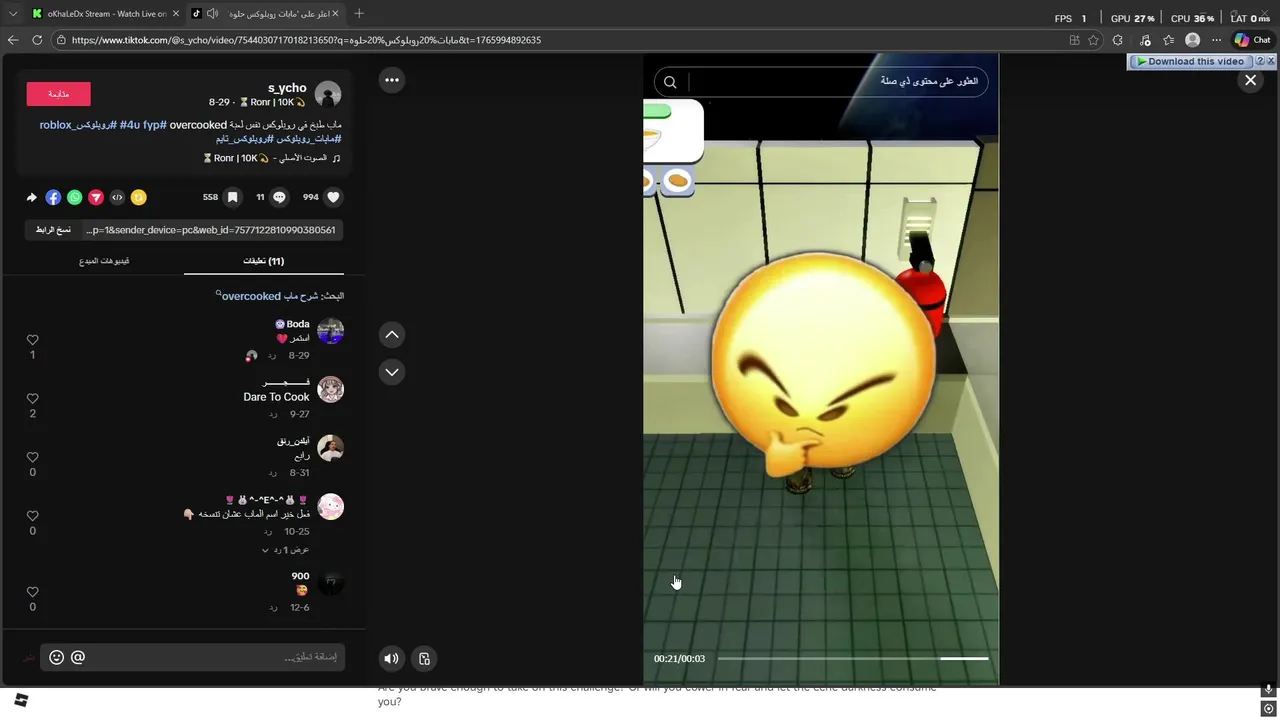This screenshot has height=720, width=1280.
Task: Open the roblox hashtag link
Action: [78, 125]
